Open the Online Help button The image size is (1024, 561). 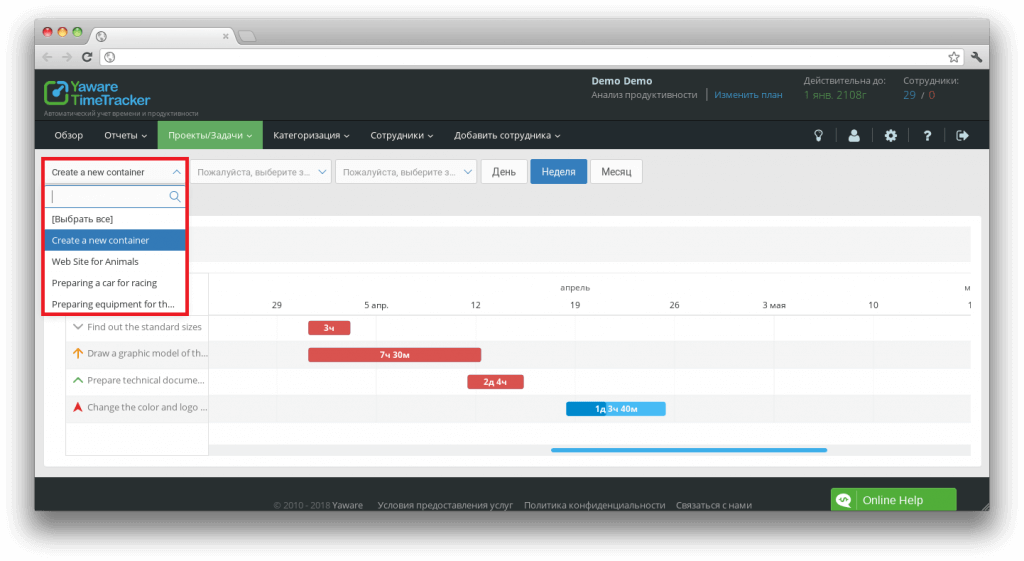coord(893,500)
